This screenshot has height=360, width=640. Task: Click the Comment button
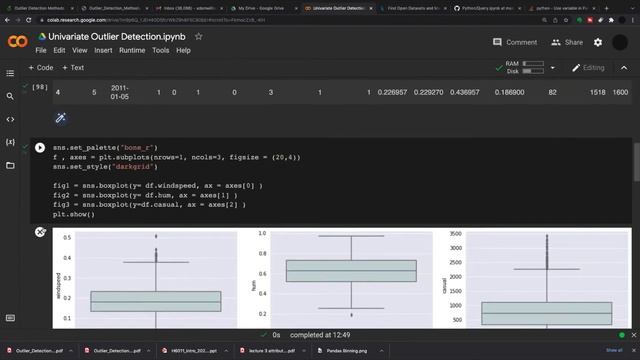tap(515, 42)
